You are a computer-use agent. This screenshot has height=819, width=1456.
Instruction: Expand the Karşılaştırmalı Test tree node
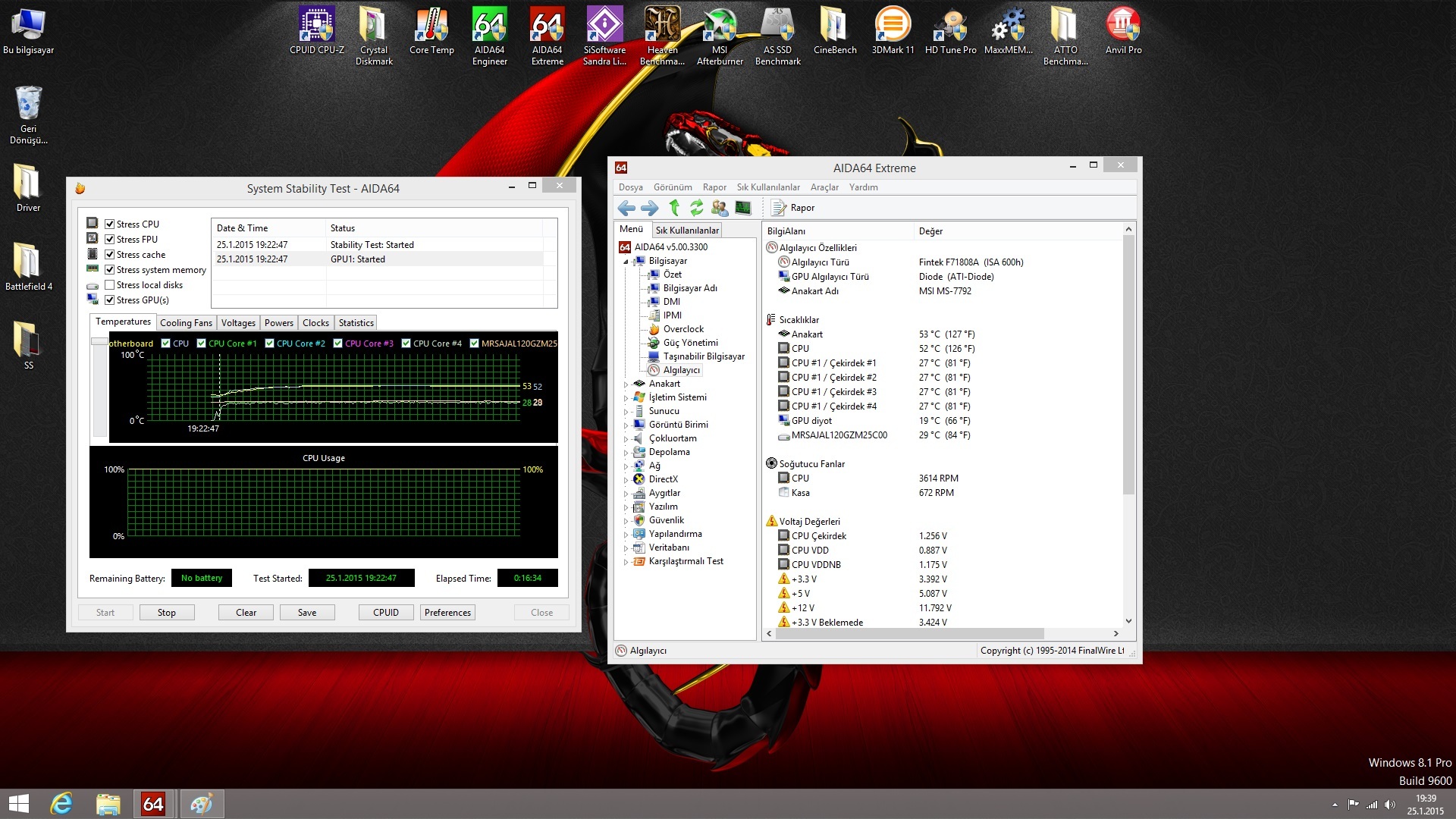(x=626, y=562)
